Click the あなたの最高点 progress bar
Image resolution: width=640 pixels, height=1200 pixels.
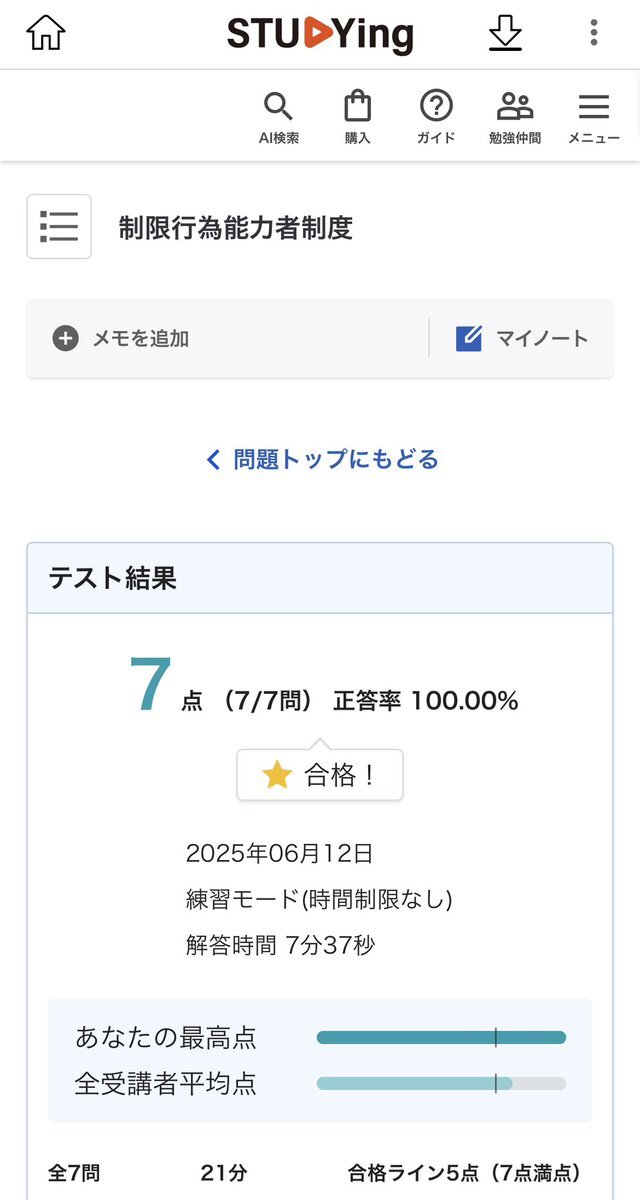441,1038
